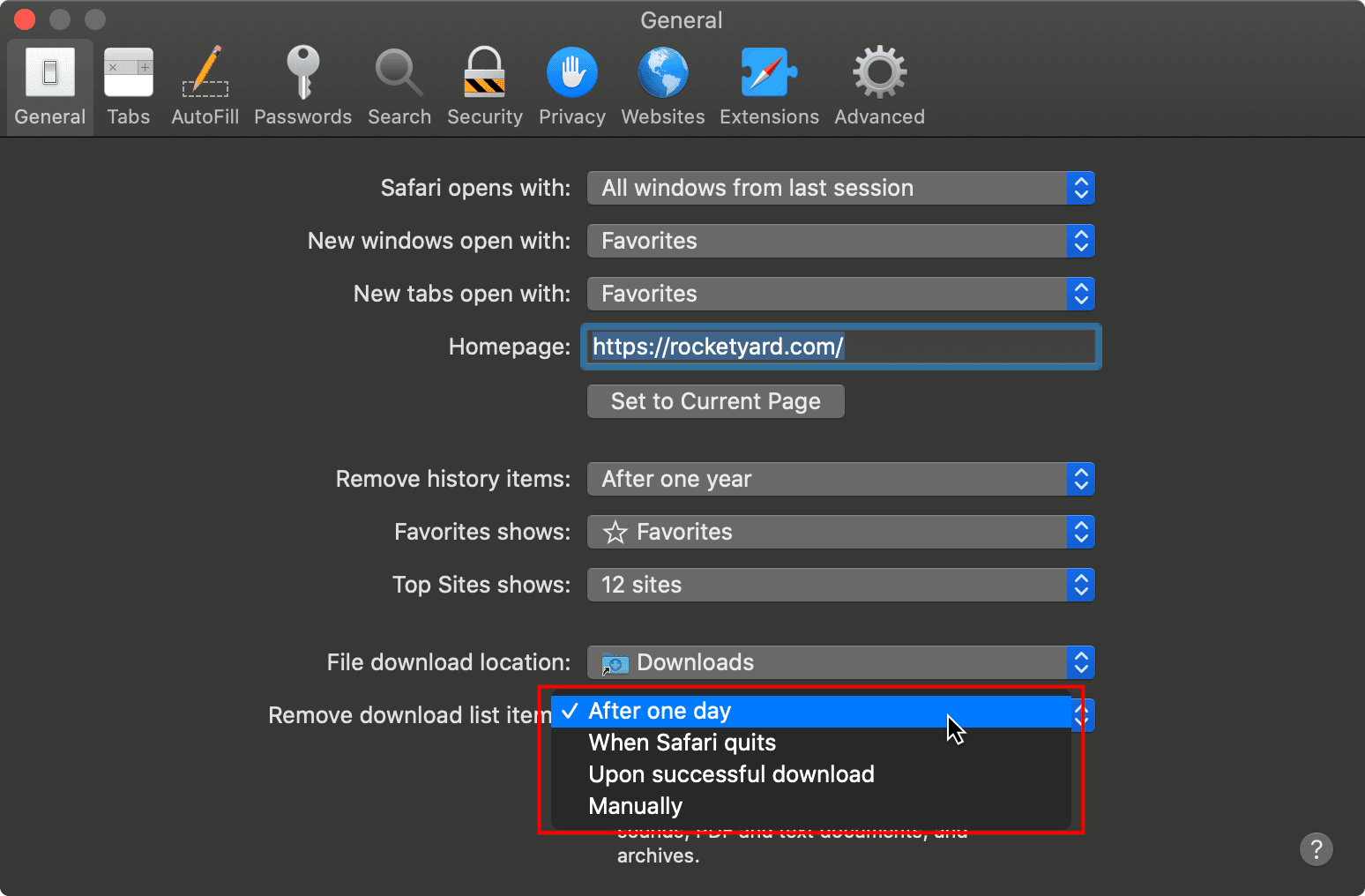Open the AutoFill preferences pane

coord(205,86)
